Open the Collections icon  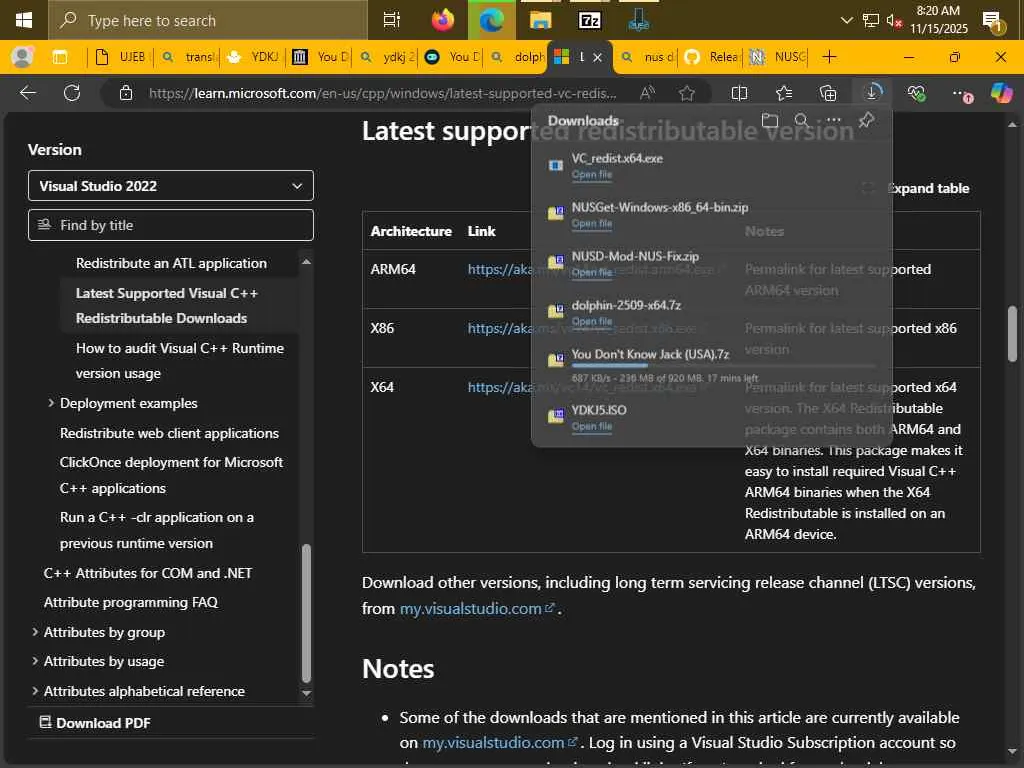point(827,93)
